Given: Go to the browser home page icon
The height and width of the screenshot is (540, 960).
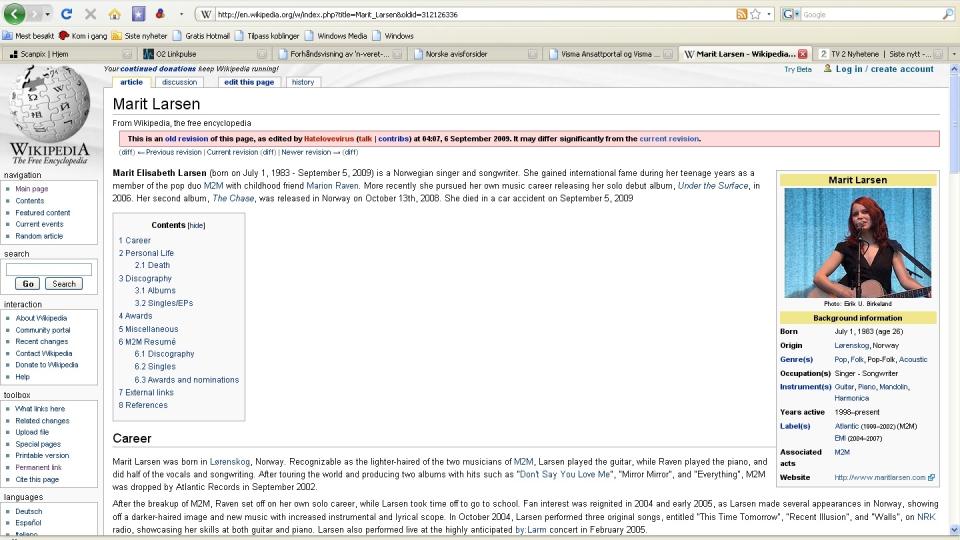Looking at the screenshot, I should coord(114,13).
